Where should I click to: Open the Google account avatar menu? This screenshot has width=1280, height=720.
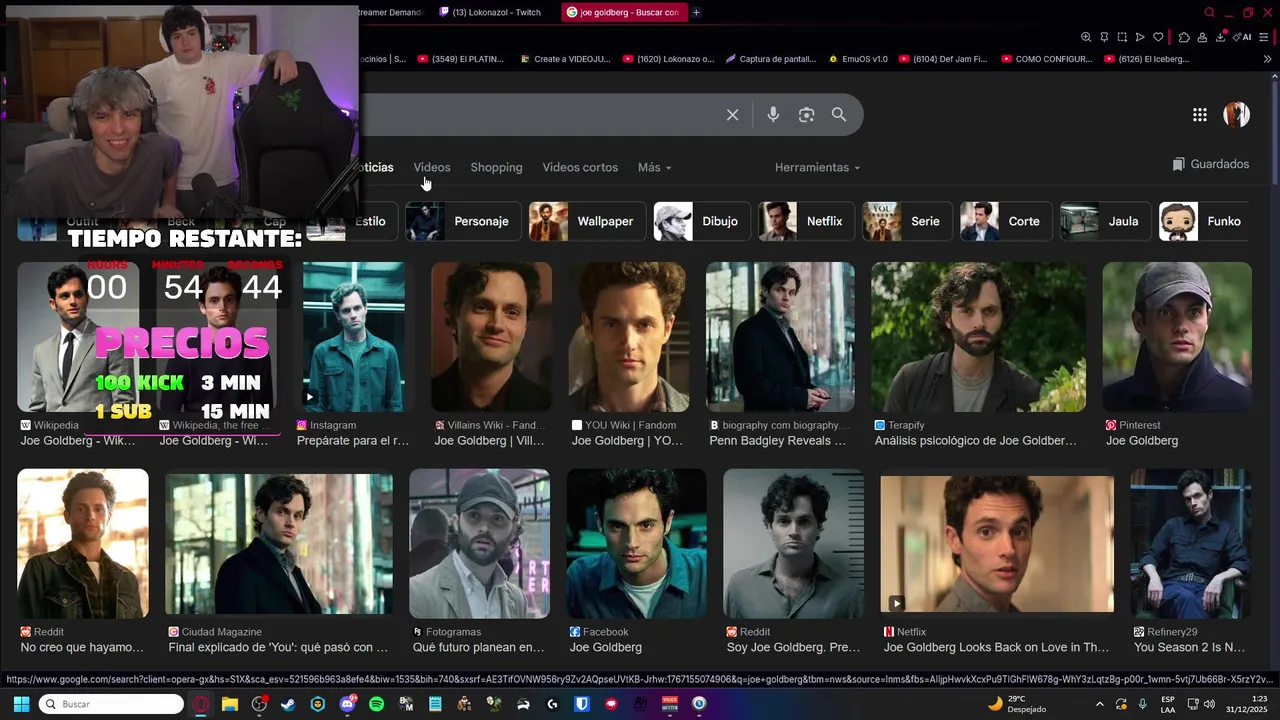[1237, 114]
